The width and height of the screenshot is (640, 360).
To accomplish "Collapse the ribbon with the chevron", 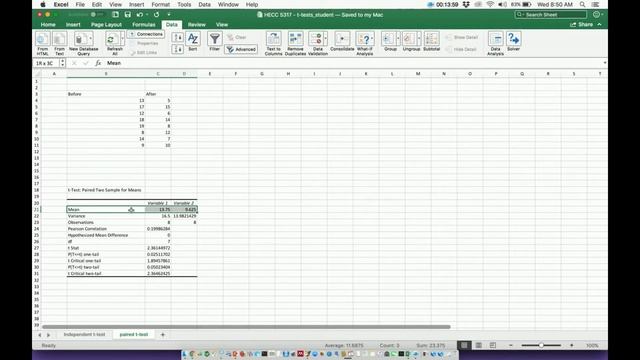I will coord(599,24).
